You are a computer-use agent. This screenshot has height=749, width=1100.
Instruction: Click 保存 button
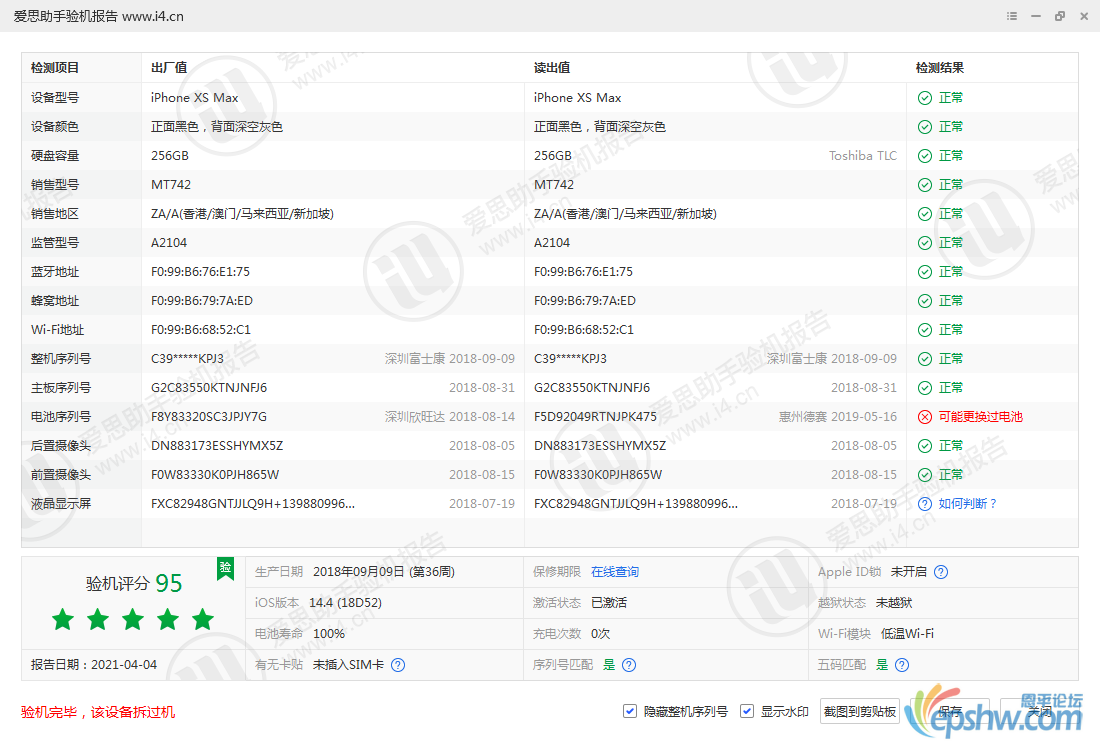point(950,712)
